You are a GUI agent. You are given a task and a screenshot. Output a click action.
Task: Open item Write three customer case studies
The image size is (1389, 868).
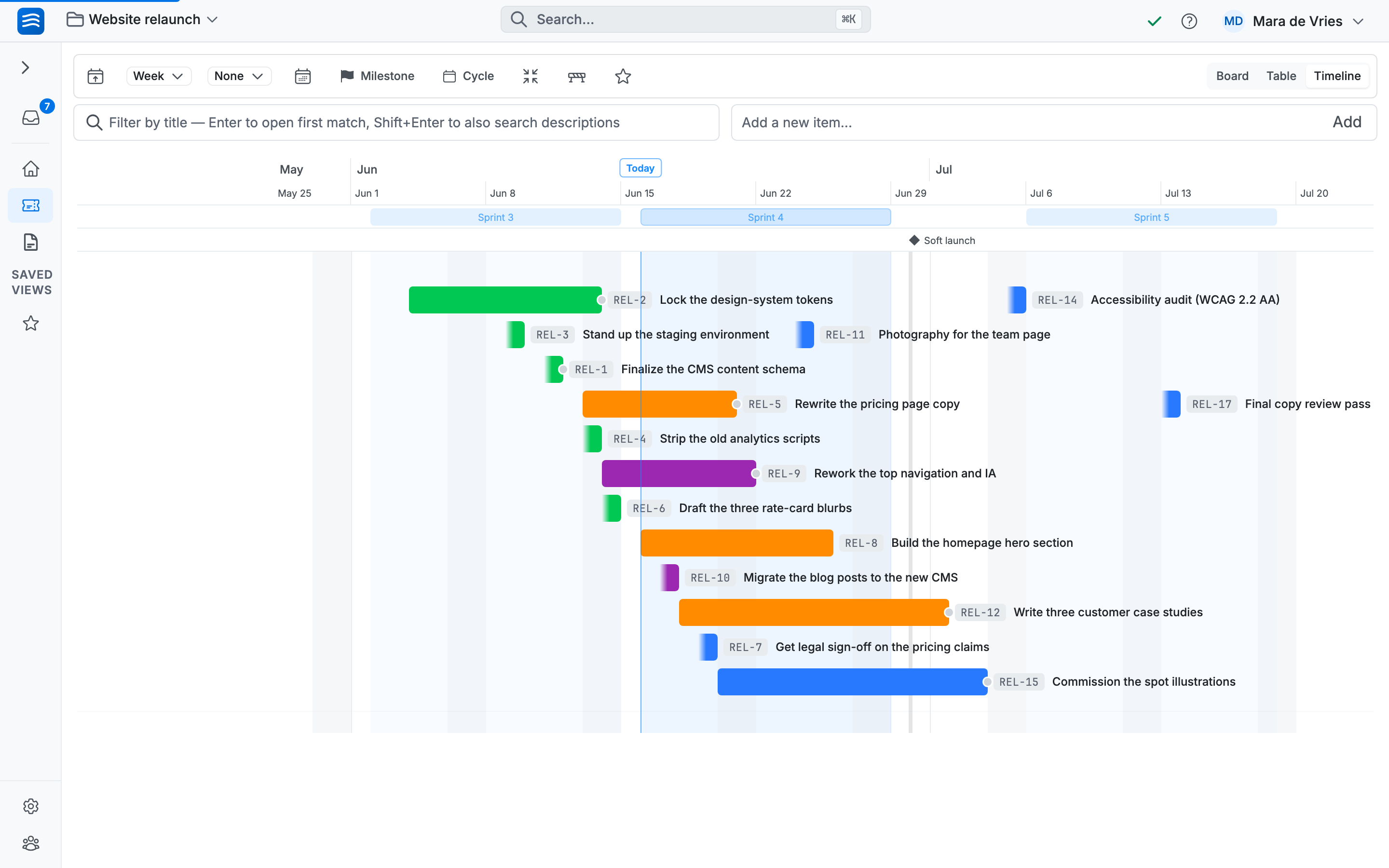1108,612
